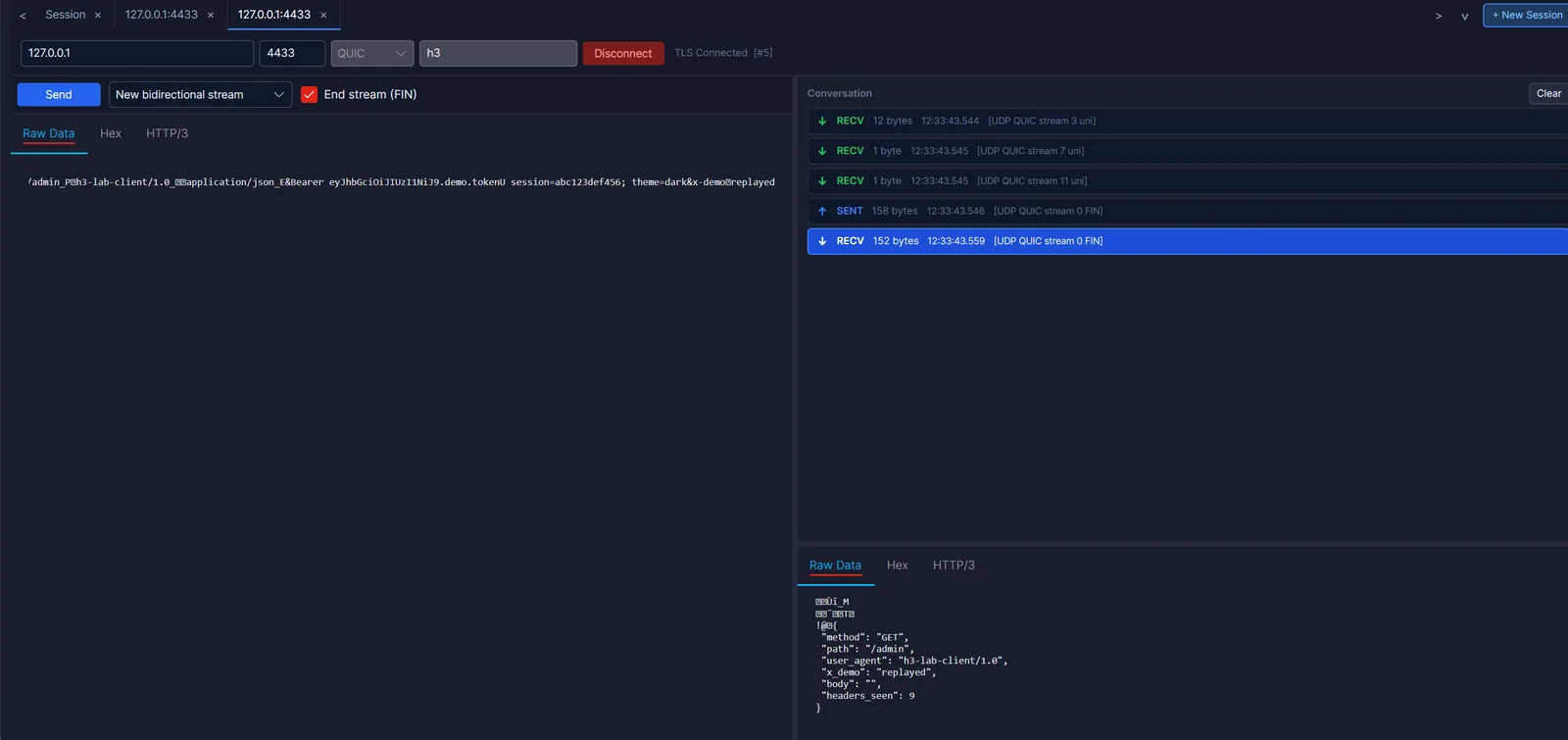
Task: Open the response HTTP/3 tab
Action: [x=954, y=566]
